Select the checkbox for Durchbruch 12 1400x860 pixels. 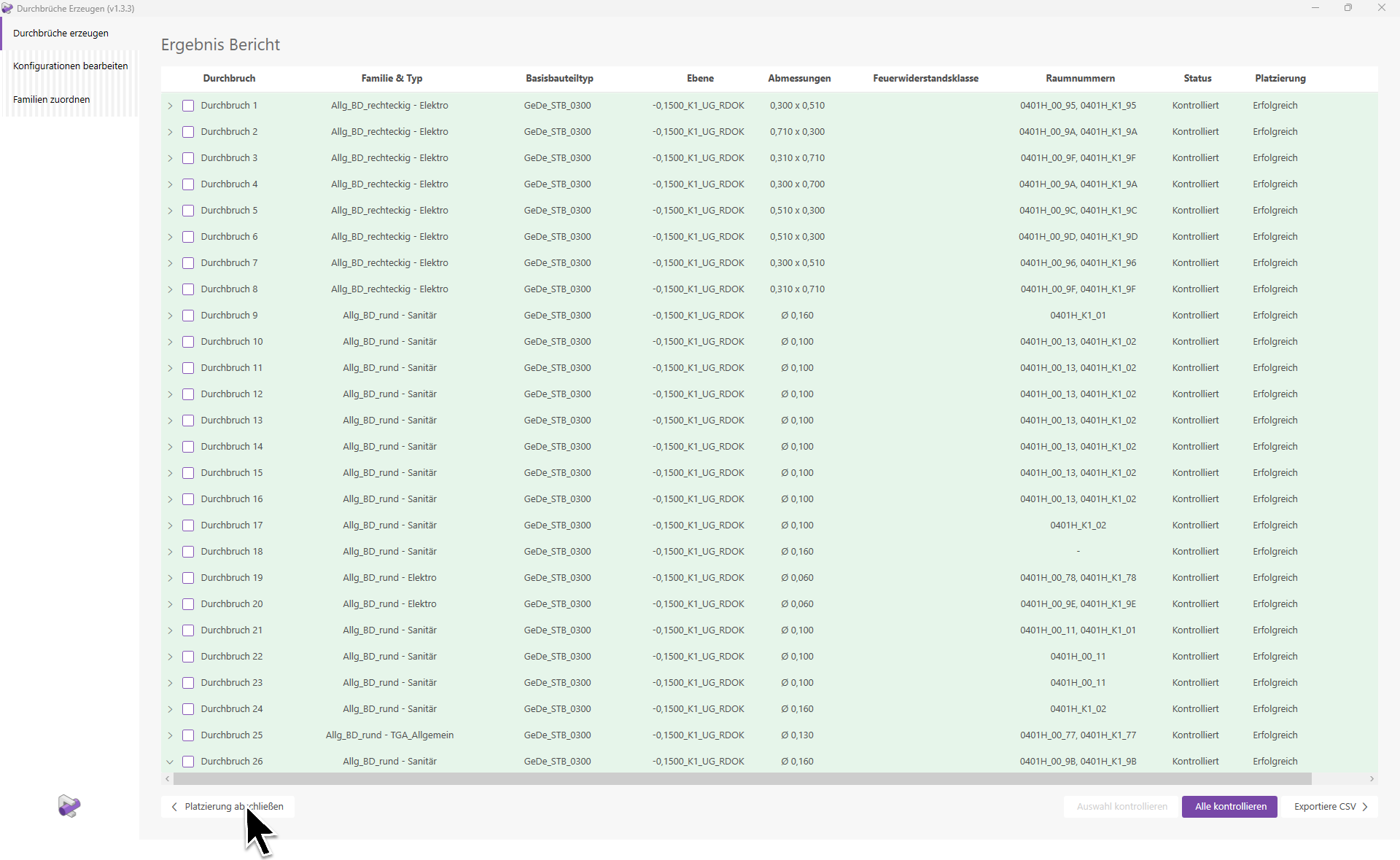(188, 394)
